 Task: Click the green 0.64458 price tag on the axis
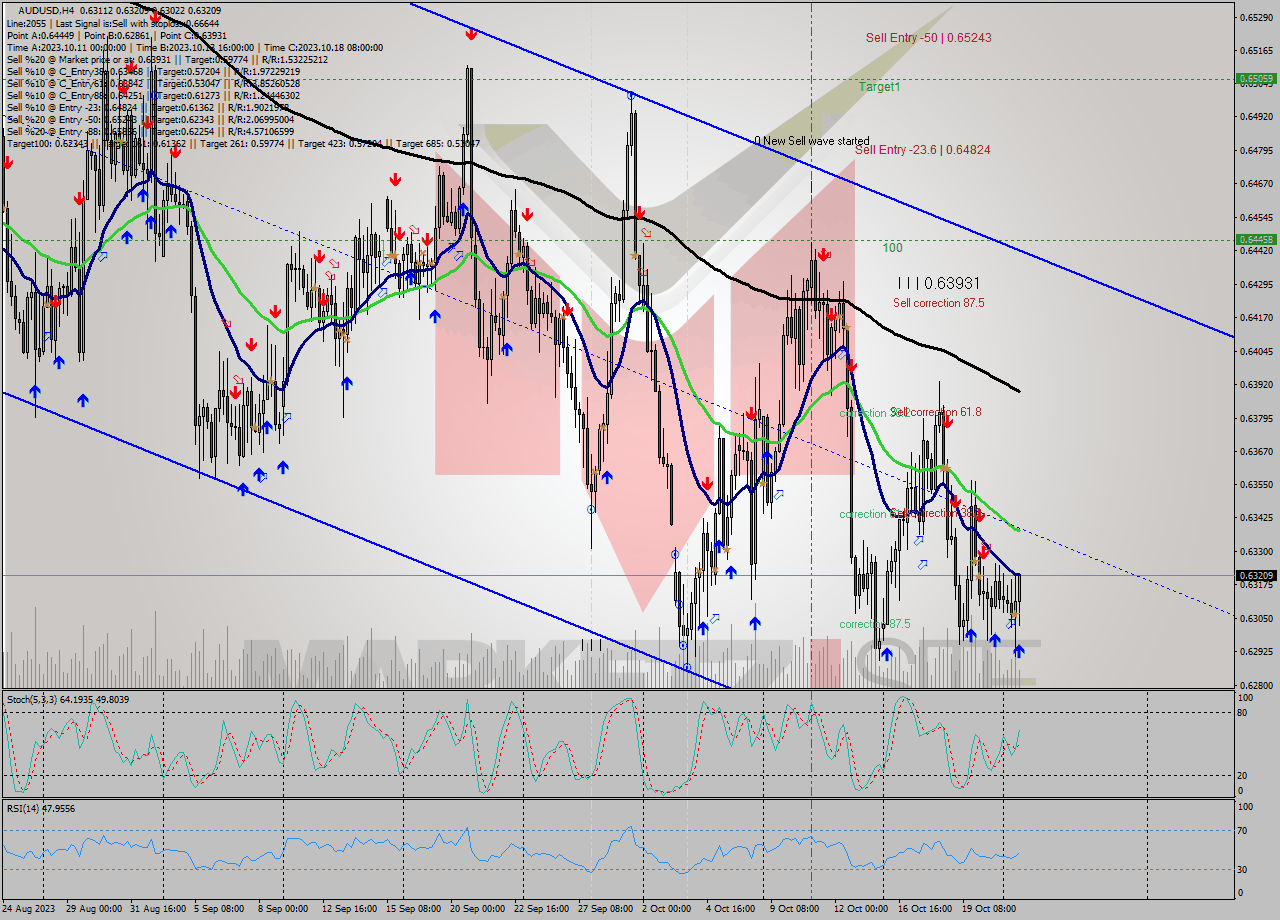tap(1255, 240)
